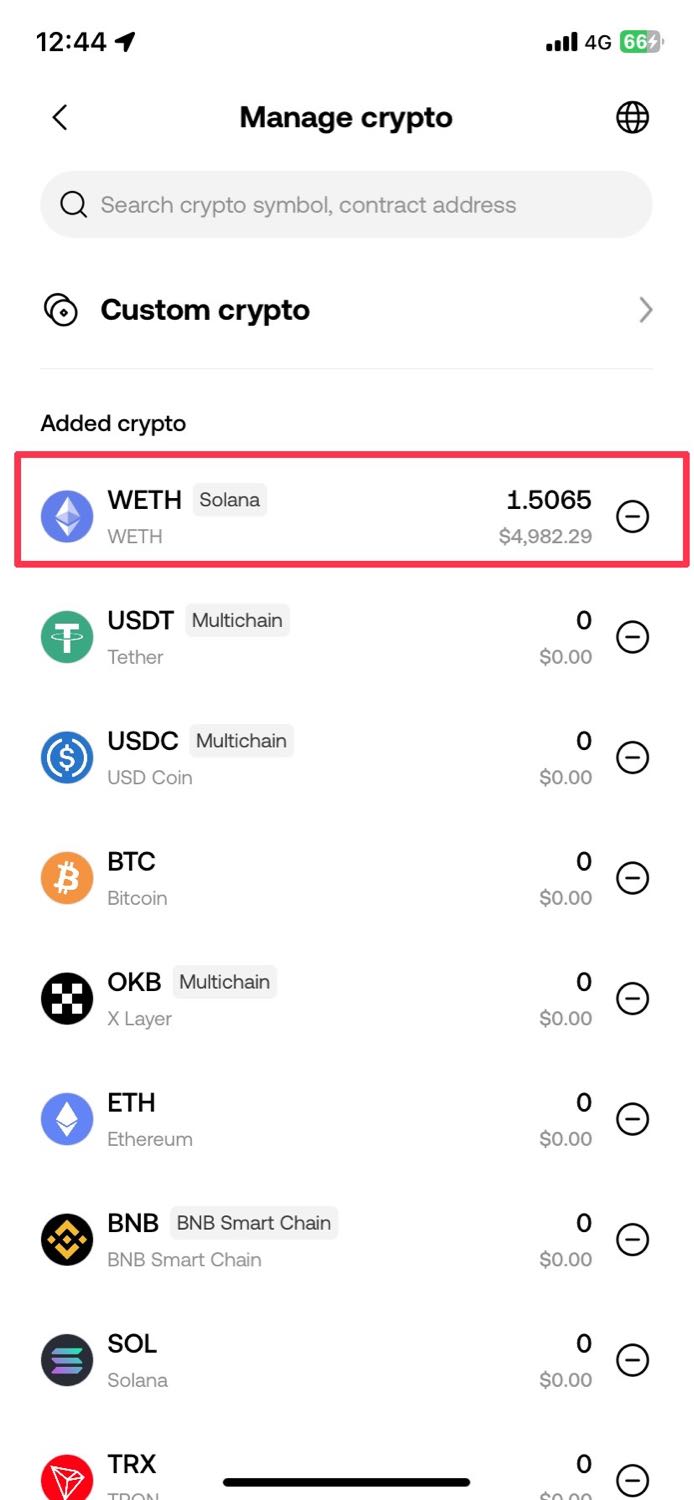694x1500 pixels.
Task: Expand Custom crypto with the chevron
Action: coord(645,310)
